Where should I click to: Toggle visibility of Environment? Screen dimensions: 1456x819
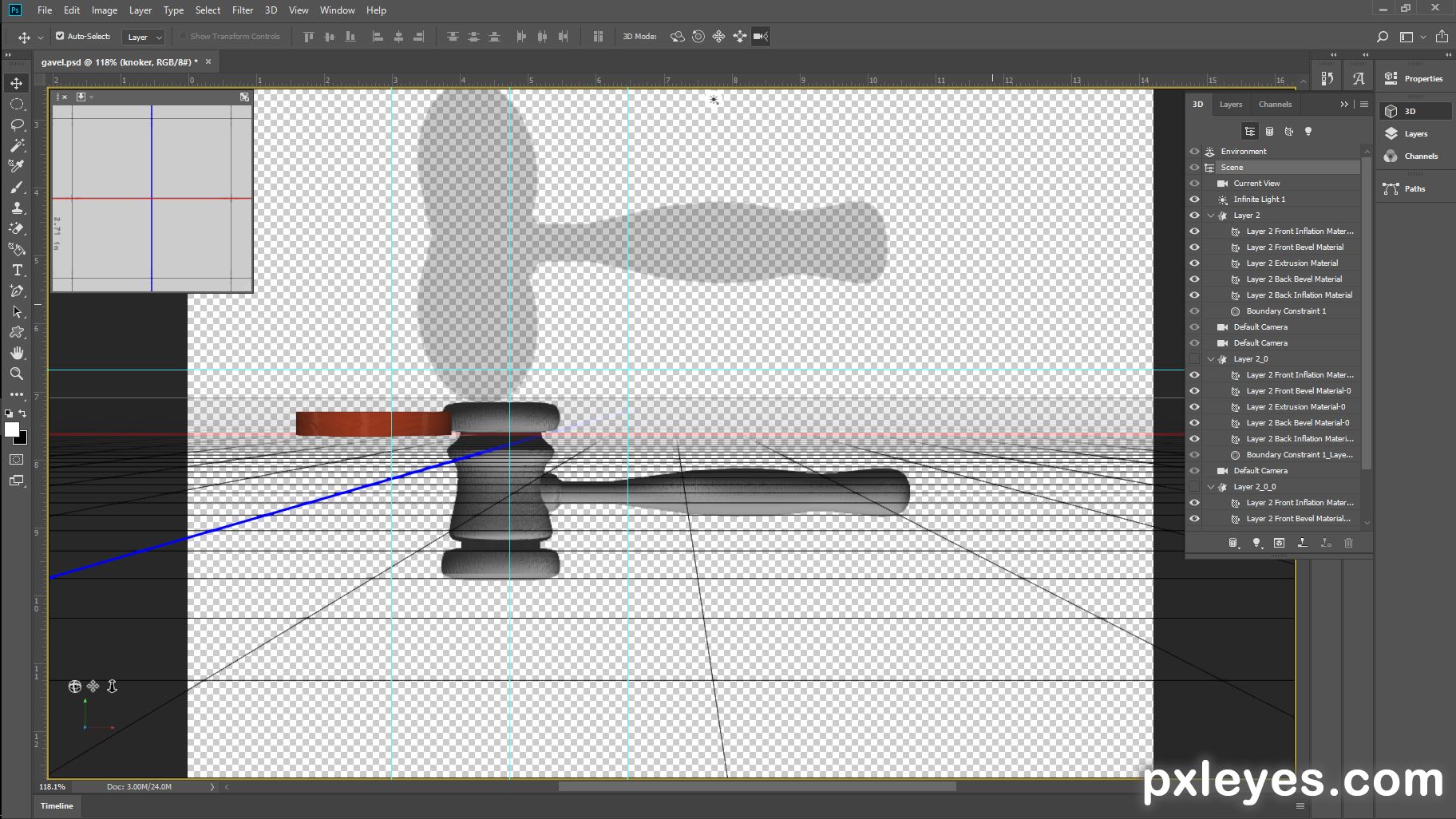coord(1194,152)
